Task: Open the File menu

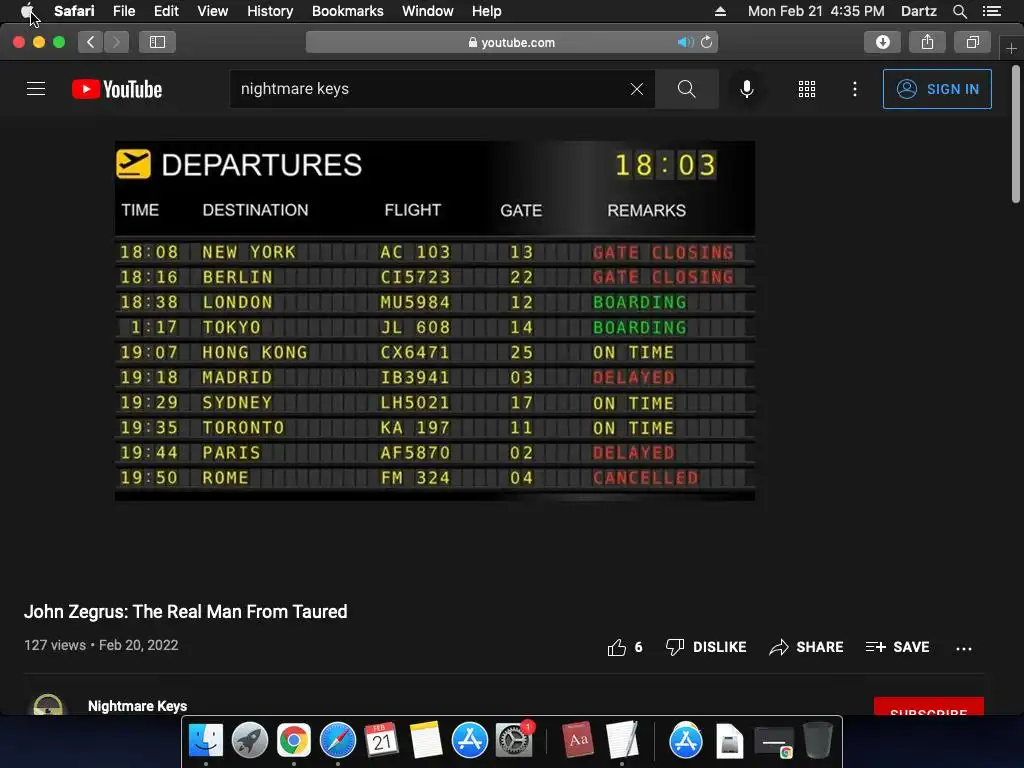Action: pyautogui.click(x=123, y=11)
